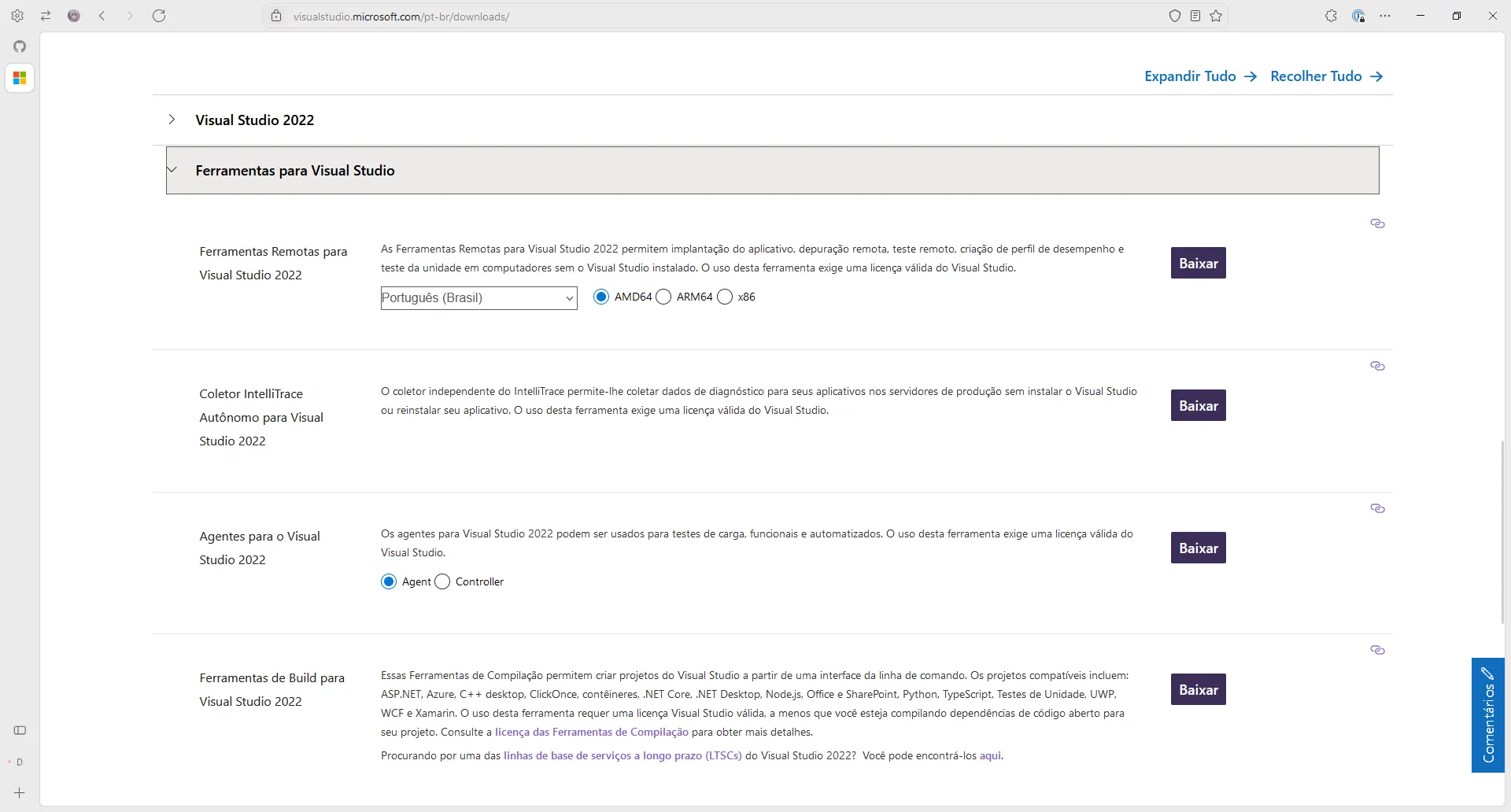
Task: Open licença das Ferramentas de Compilação link
Action: coord(592,732)
